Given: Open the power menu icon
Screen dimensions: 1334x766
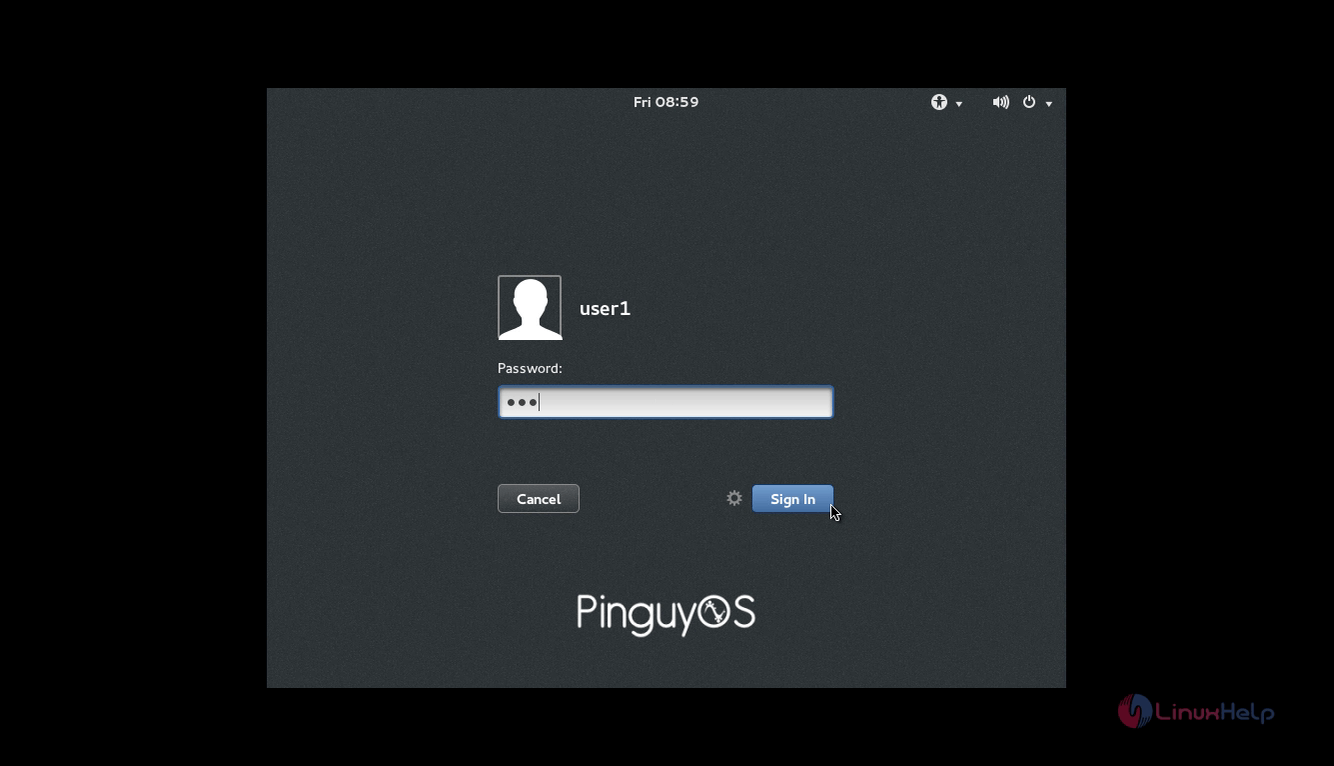Looking at the screenshot, I should pos(1029,102).
